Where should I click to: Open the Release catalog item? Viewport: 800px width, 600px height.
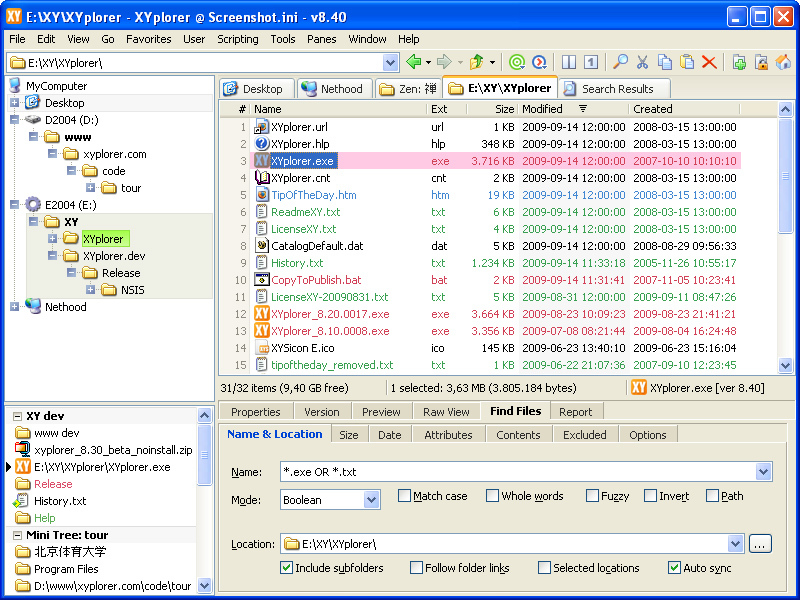pos(53,484)
